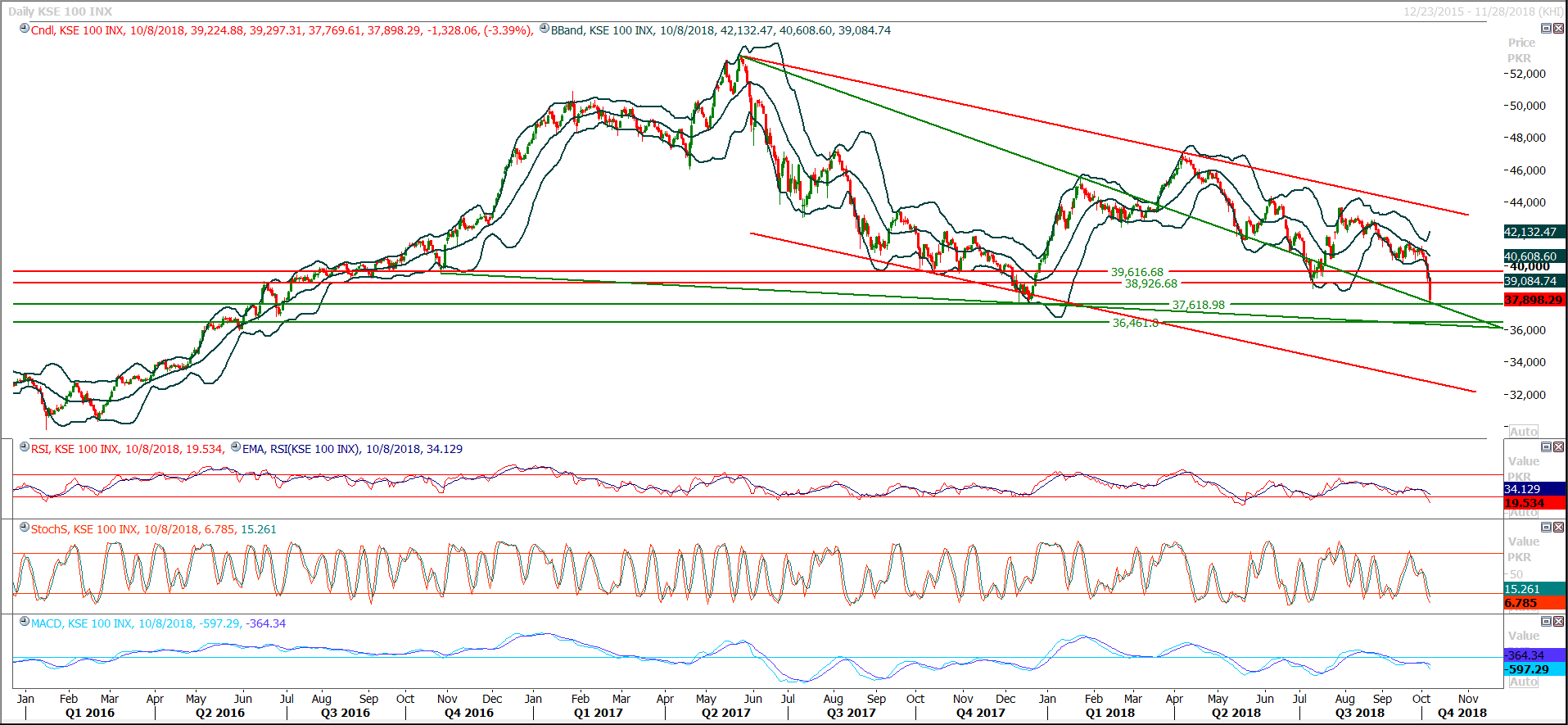Image resolution: width=1568 pixels, height=725 pixels.
Task: Close the price chart panel
Action: click(x=1558, y=28)
